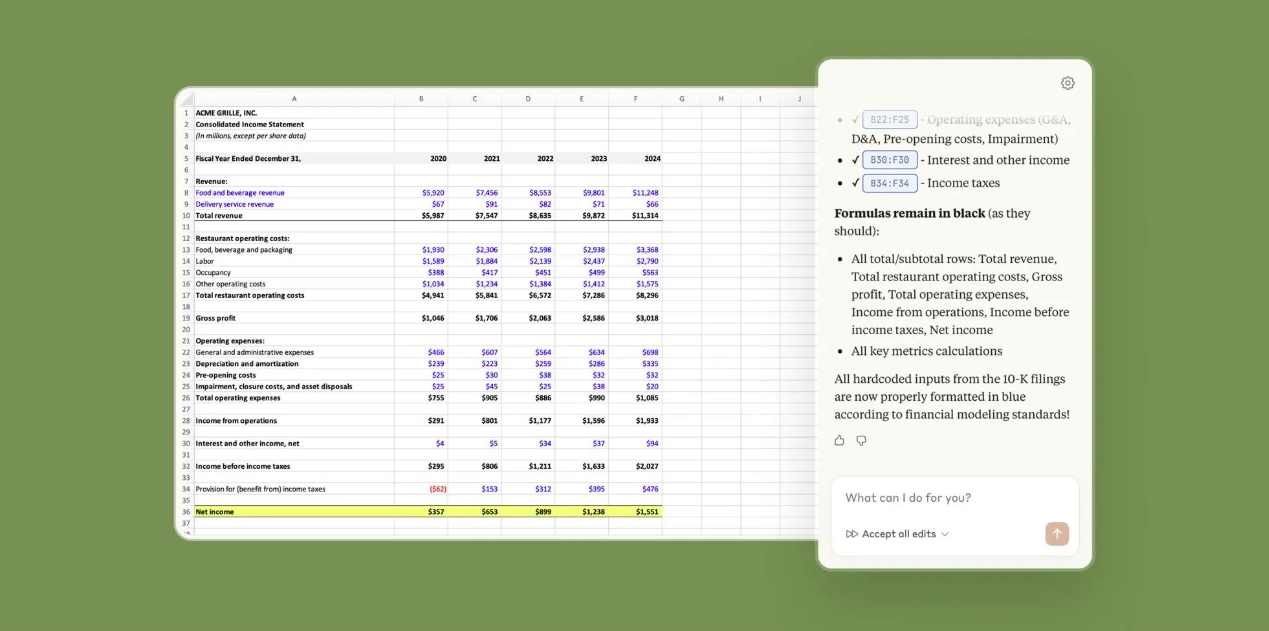Select column B header
1269x631 pixels.
421,99
